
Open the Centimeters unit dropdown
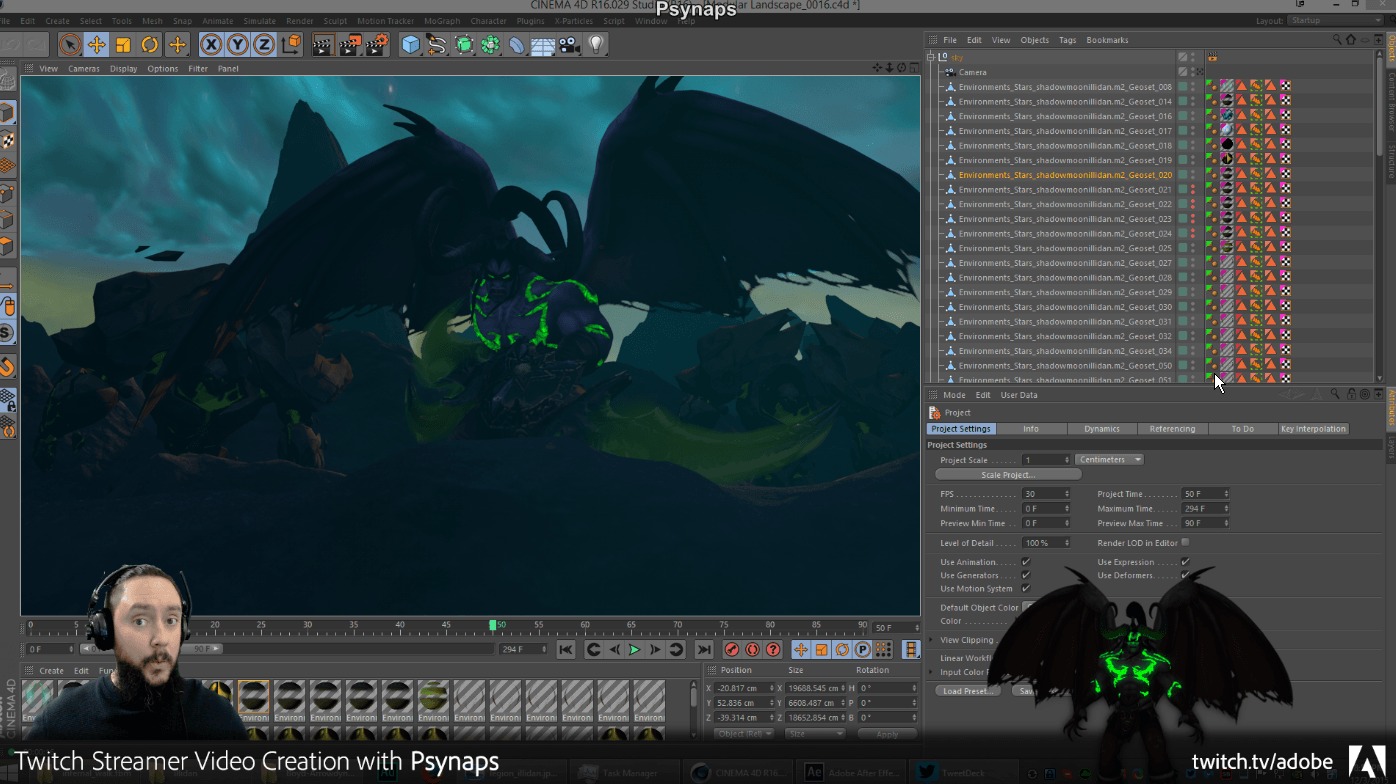coord(1109,460)
